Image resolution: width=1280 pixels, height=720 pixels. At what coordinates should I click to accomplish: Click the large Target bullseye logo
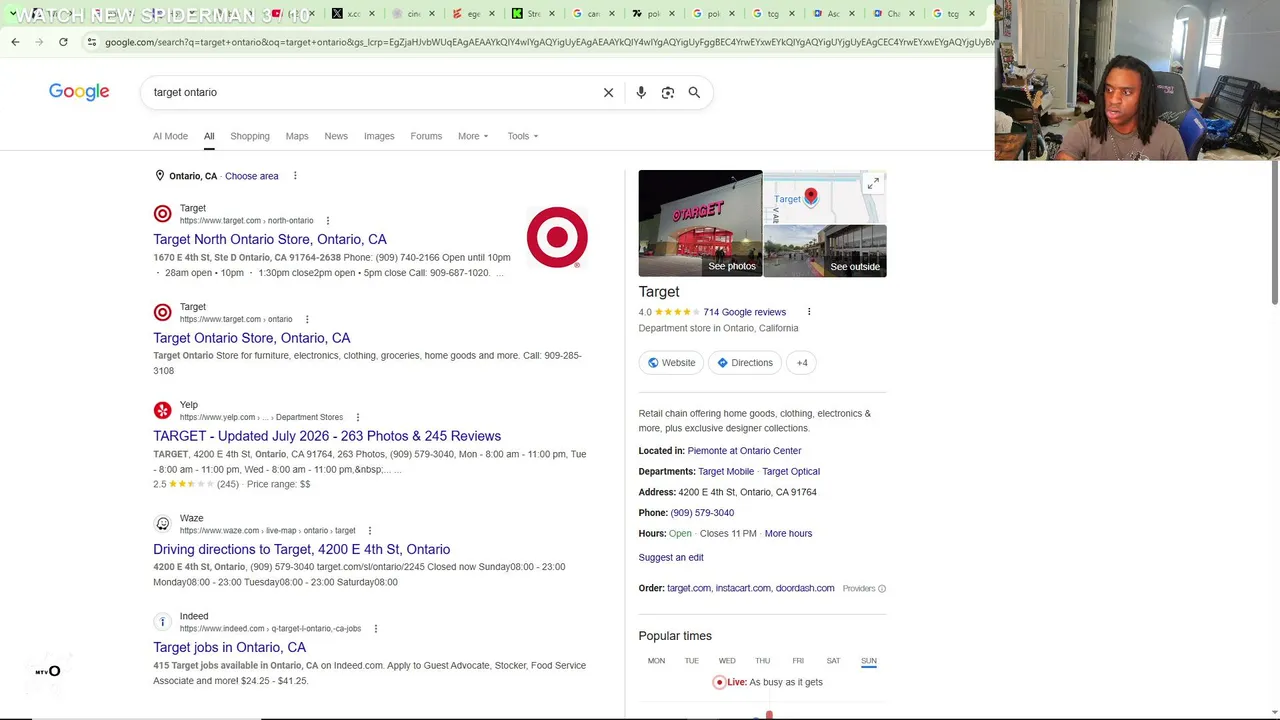point(557,237)
